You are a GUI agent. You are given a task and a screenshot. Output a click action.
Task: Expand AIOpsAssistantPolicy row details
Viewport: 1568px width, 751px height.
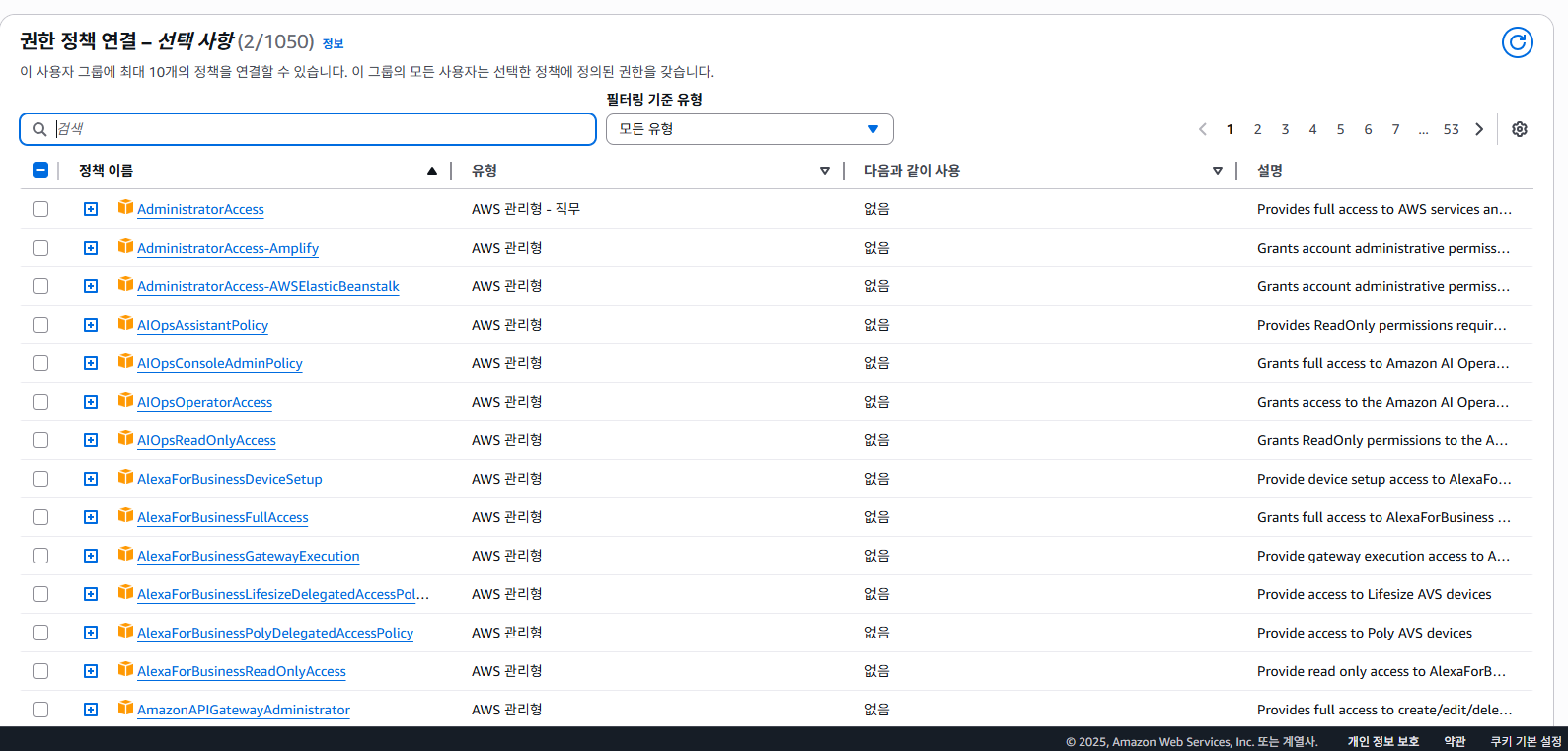pos(91,325)
